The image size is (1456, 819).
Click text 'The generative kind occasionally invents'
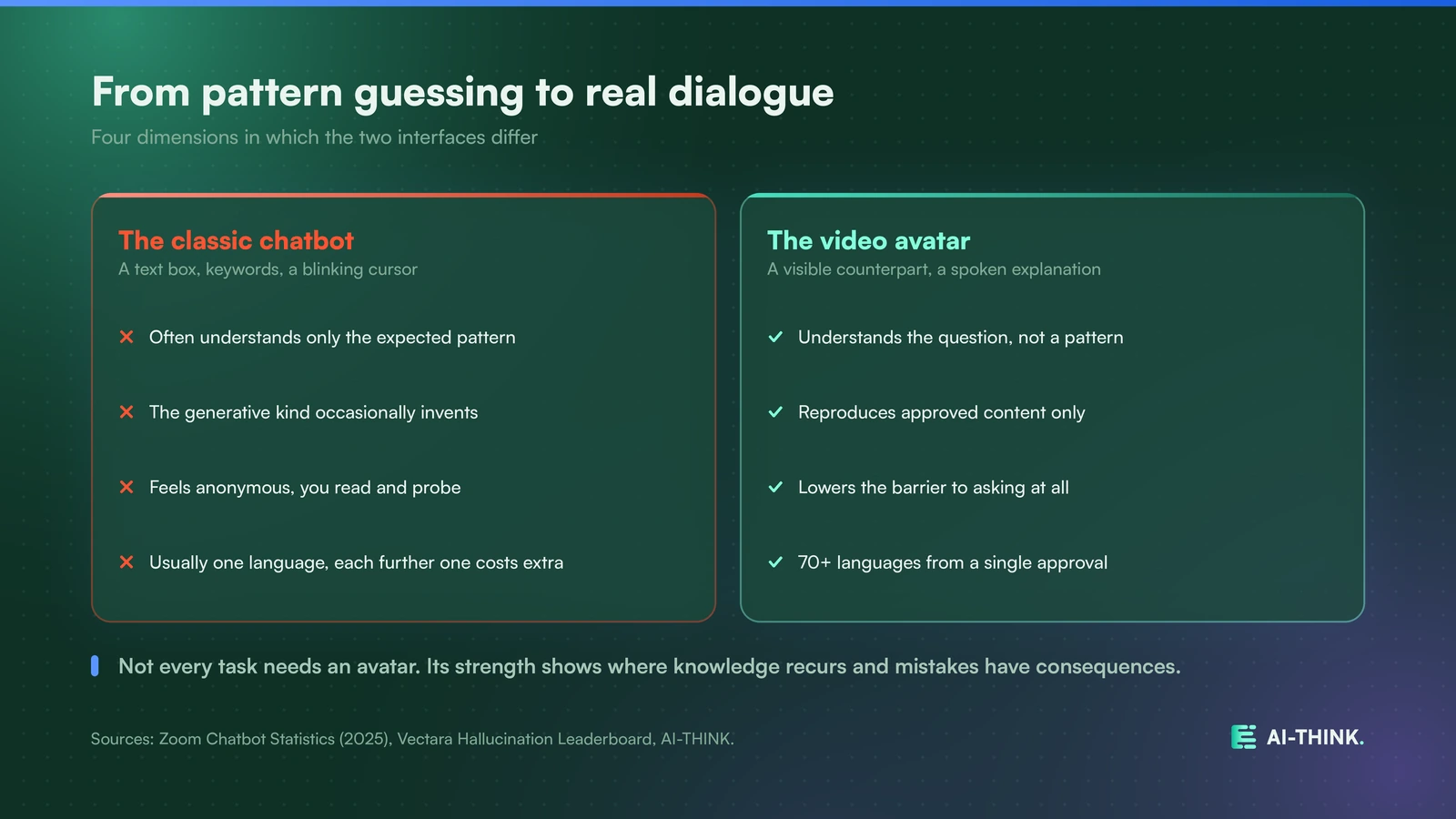coord(313,412)
